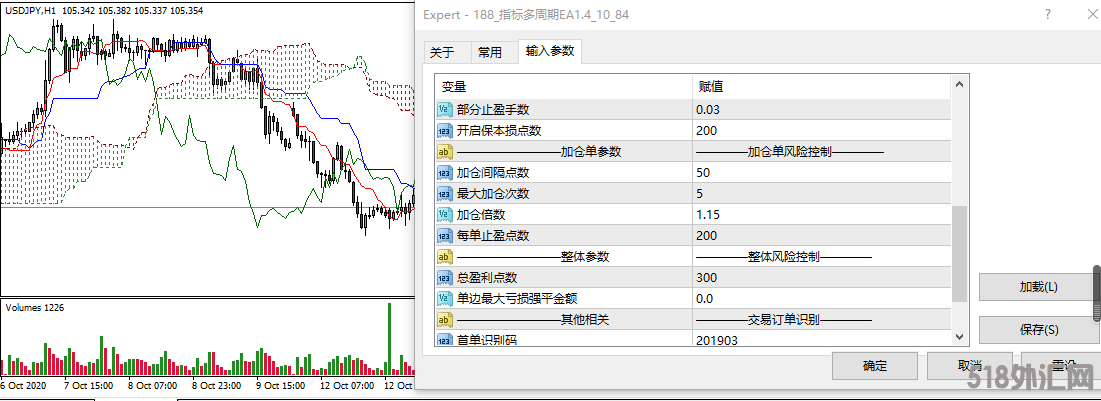Select the 首单识别码 variable name
The image size is (1101, 401).
point(487,341)
